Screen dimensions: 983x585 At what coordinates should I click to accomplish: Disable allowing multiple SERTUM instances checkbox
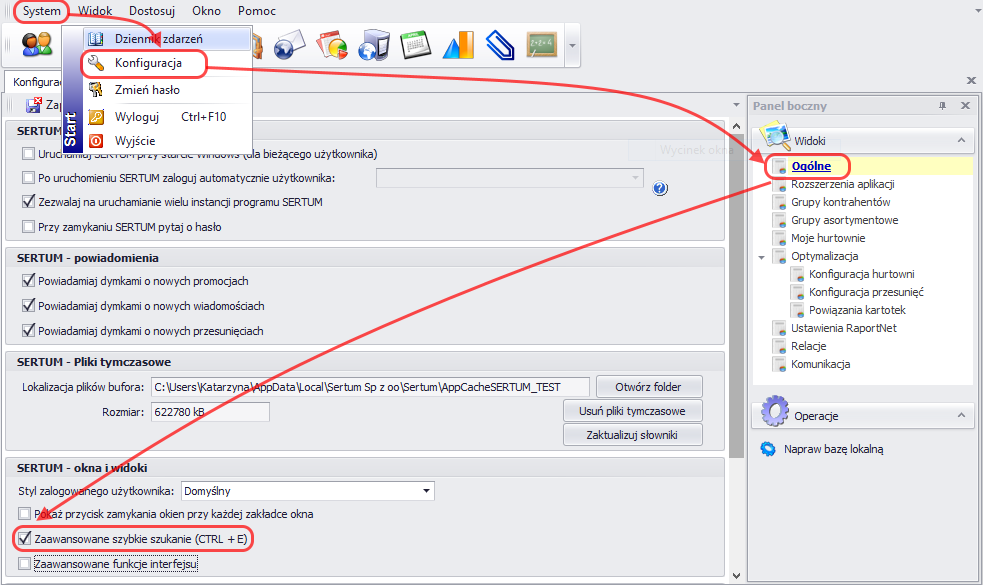pyautogui.click(x=27, y=202)
